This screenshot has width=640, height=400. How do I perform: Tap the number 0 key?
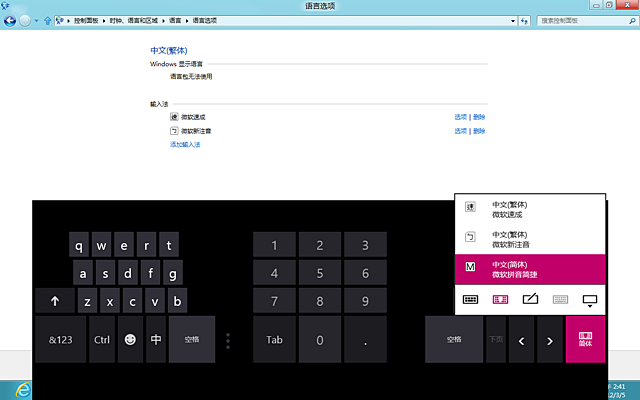tap(320, 339)
